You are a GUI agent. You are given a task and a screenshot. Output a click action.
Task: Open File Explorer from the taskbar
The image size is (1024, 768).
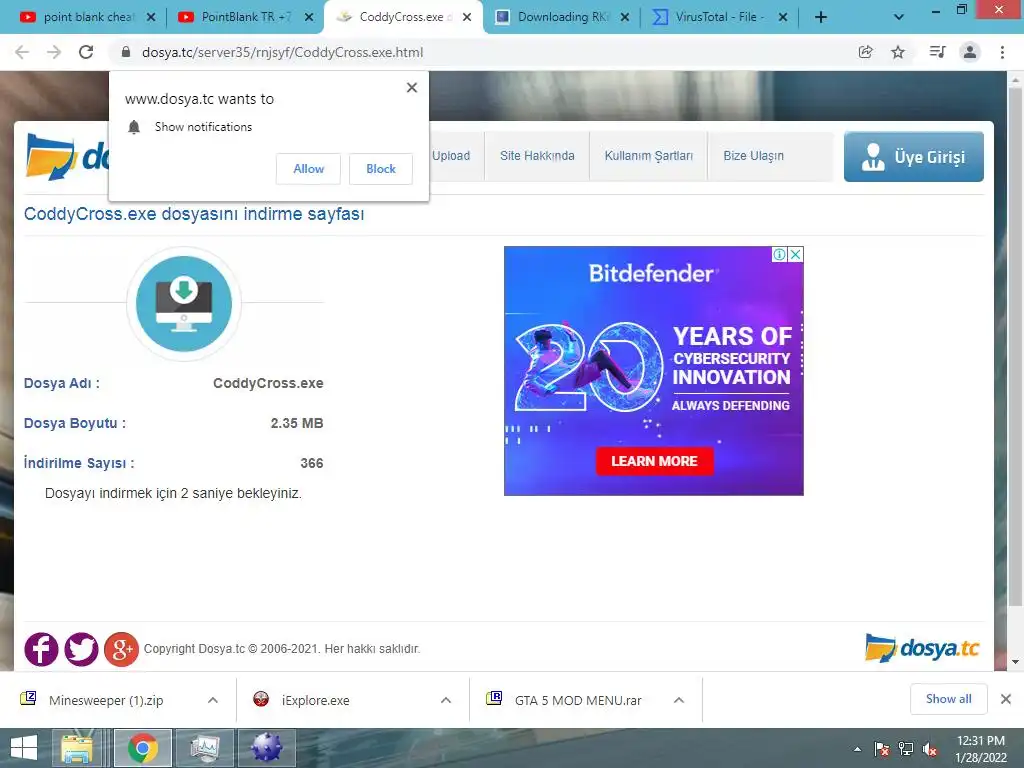[x=77, y=748]
